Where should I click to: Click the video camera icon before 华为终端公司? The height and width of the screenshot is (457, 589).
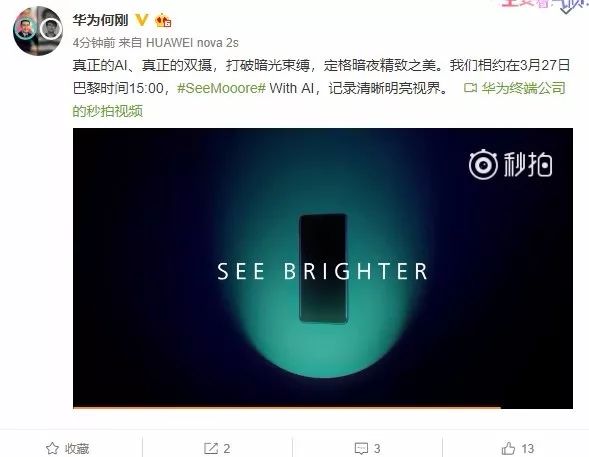pyautogui.click(x=470, y=88)
